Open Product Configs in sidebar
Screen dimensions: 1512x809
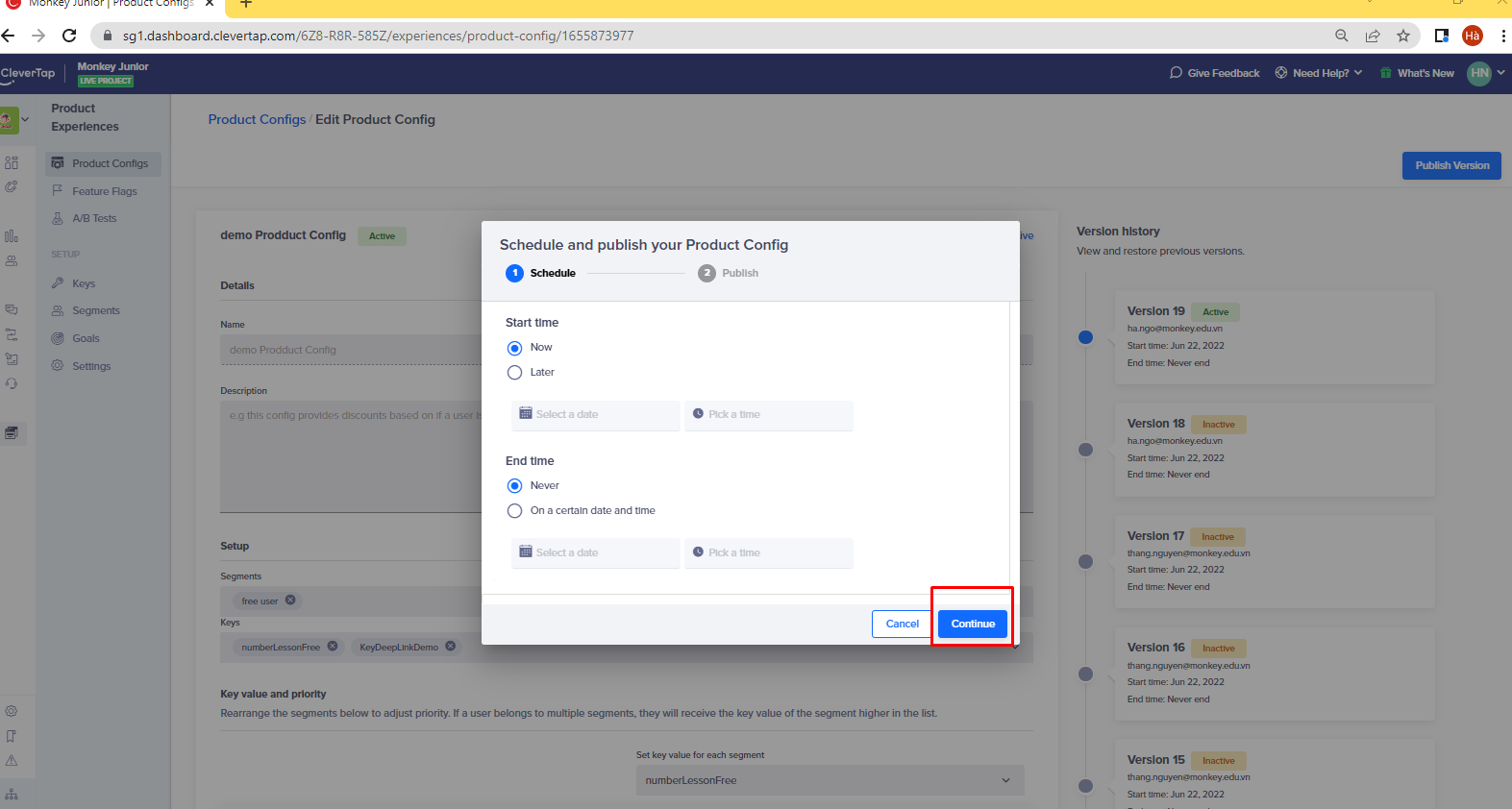tap(103, 163)
